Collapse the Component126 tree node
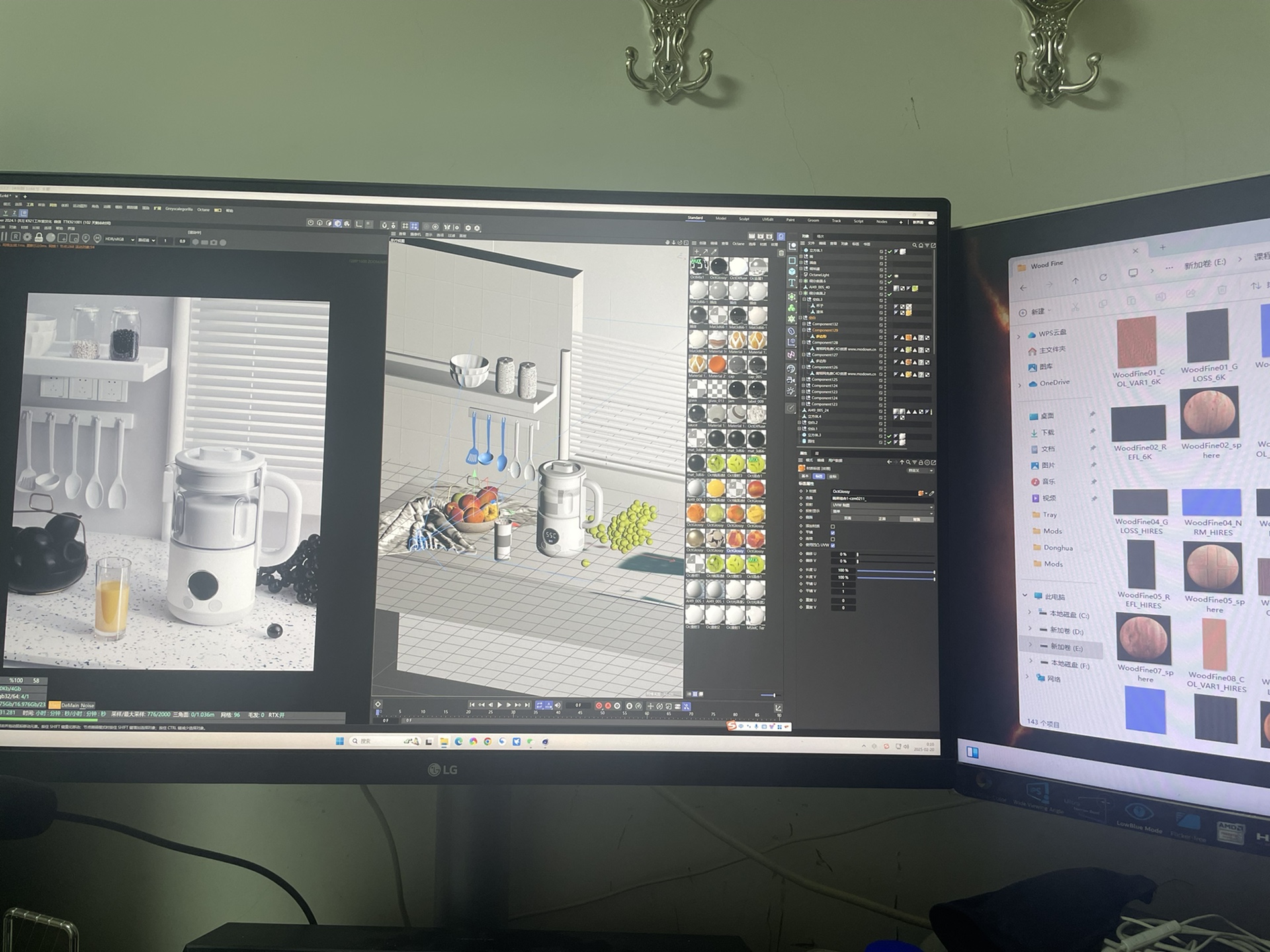Image resolution: width=1270 pixels, height=952 pixels. [x=803, y=367]
